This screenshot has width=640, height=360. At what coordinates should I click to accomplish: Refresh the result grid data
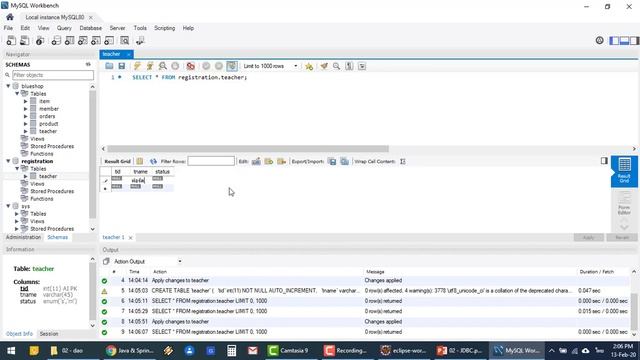coord(153,162)
